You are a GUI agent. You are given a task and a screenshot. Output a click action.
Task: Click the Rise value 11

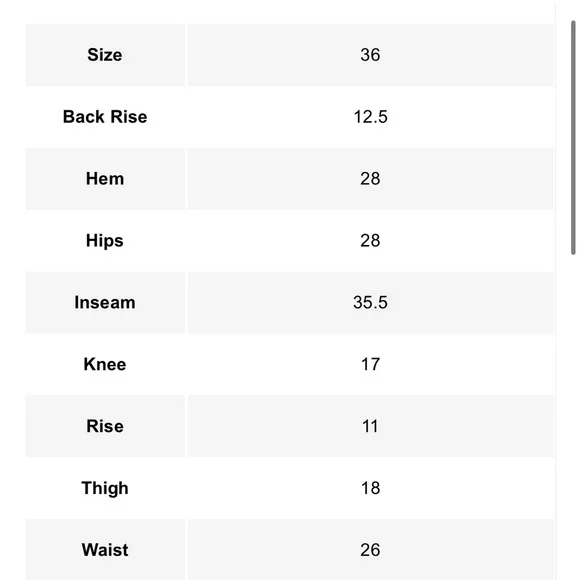click(x=370, y=426)
